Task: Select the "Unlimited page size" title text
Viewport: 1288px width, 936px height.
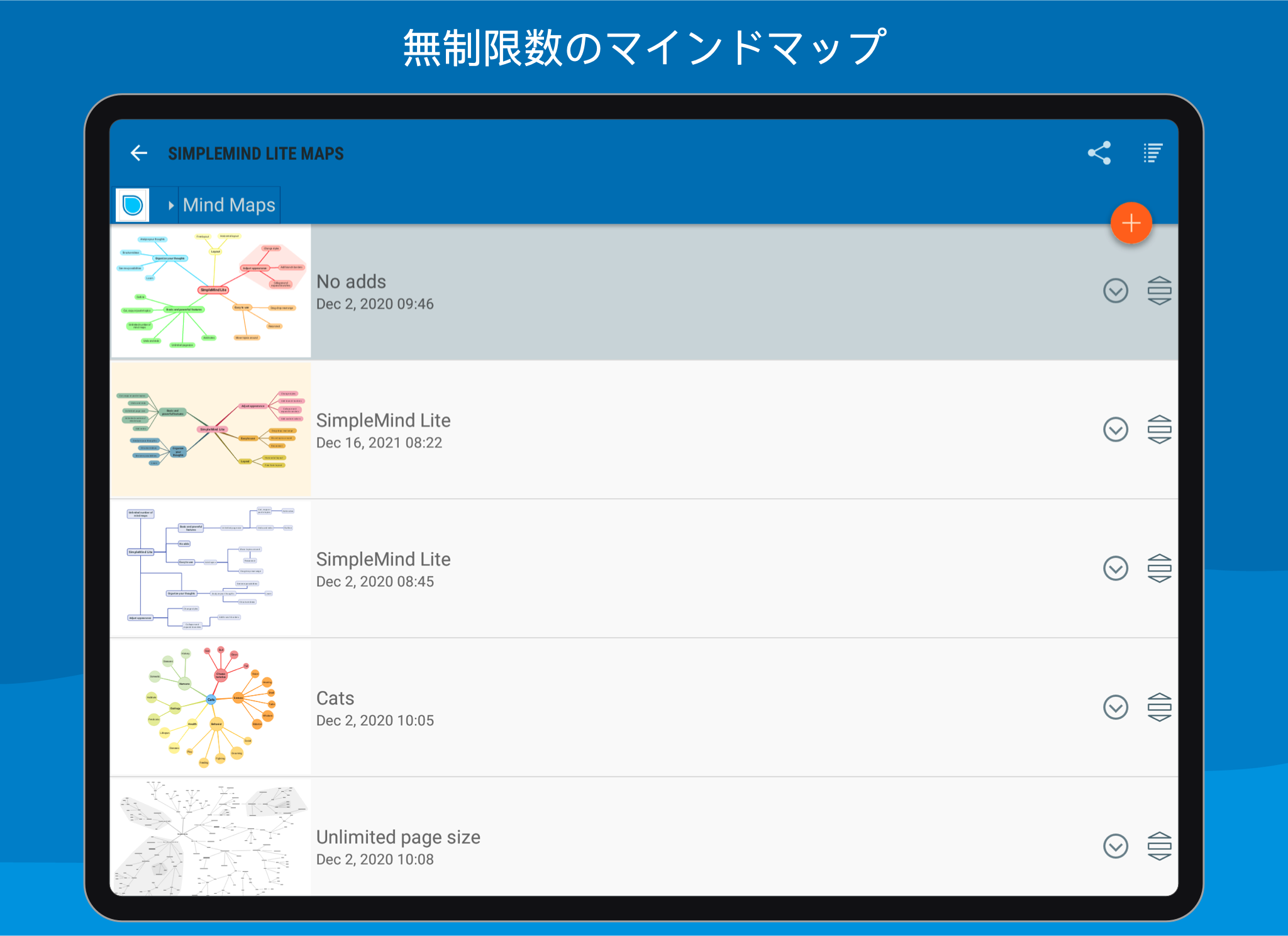Action: point(398,837)
